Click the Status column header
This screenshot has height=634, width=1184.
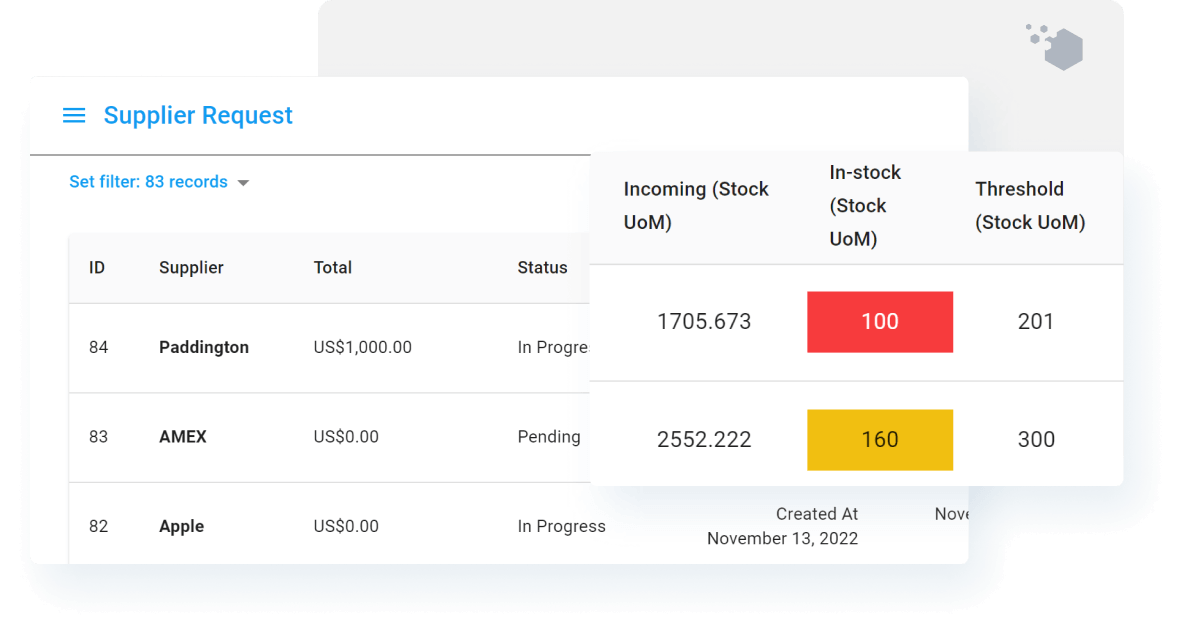[x=542, y=268]
